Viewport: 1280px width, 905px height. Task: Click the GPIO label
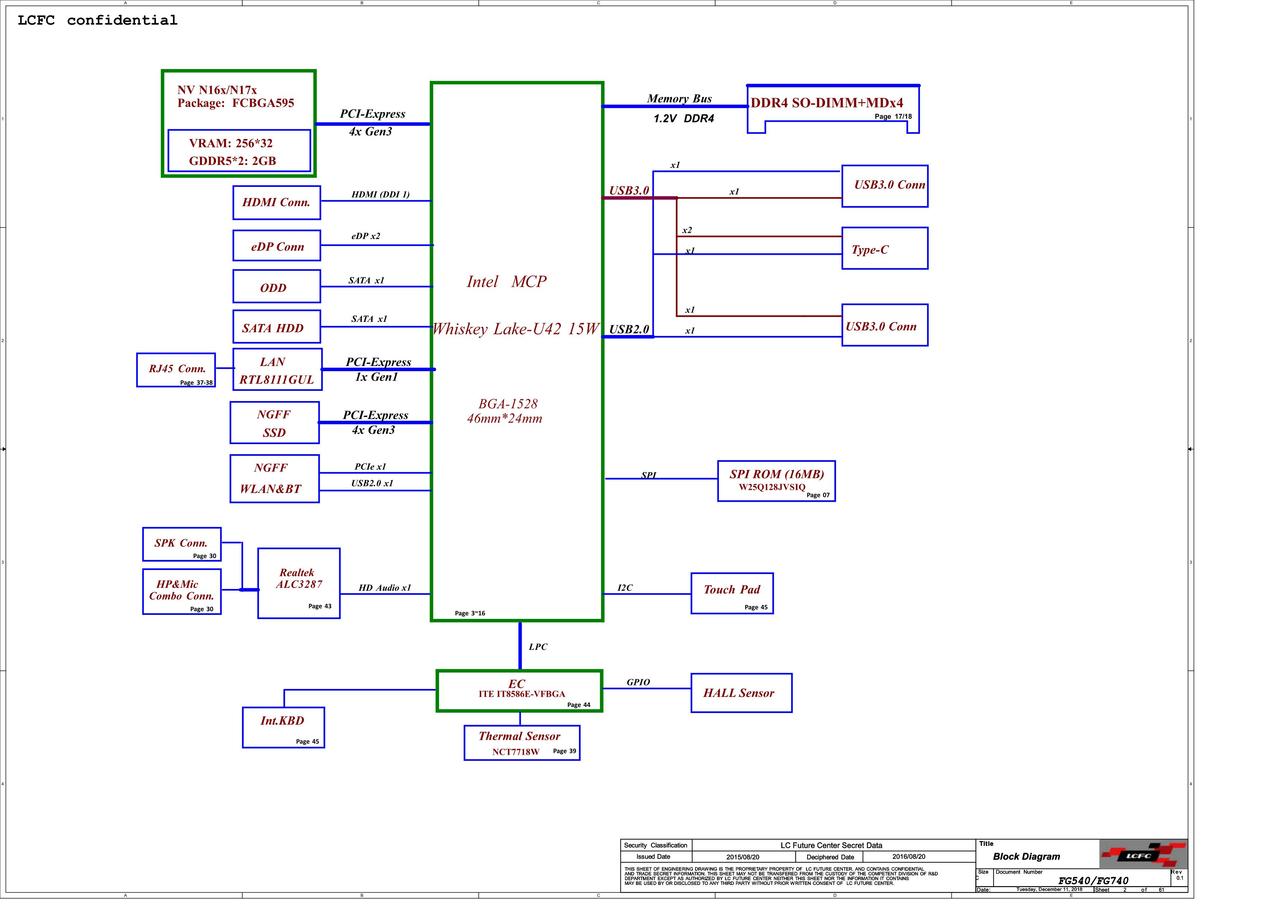point(638,682)
